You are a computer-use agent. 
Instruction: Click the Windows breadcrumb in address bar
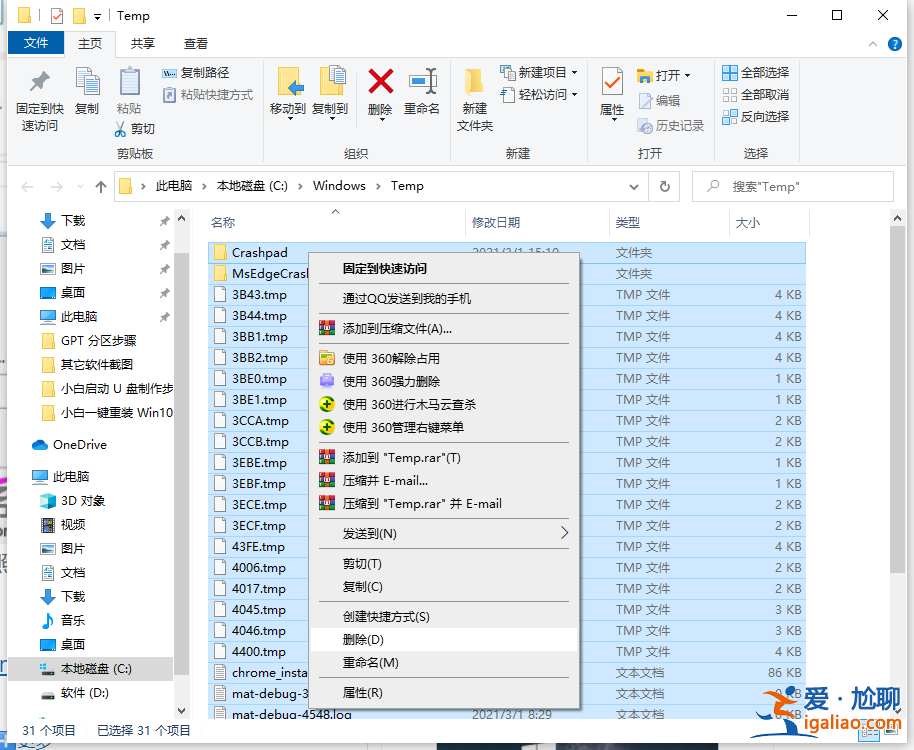(339, 186)
